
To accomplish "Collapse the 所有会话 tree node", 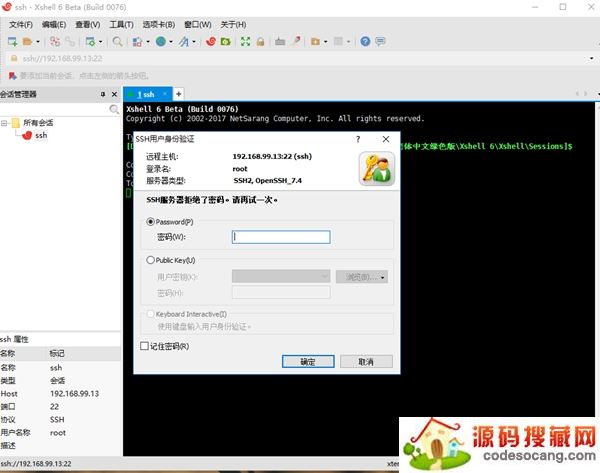I will tap(4, 123).
